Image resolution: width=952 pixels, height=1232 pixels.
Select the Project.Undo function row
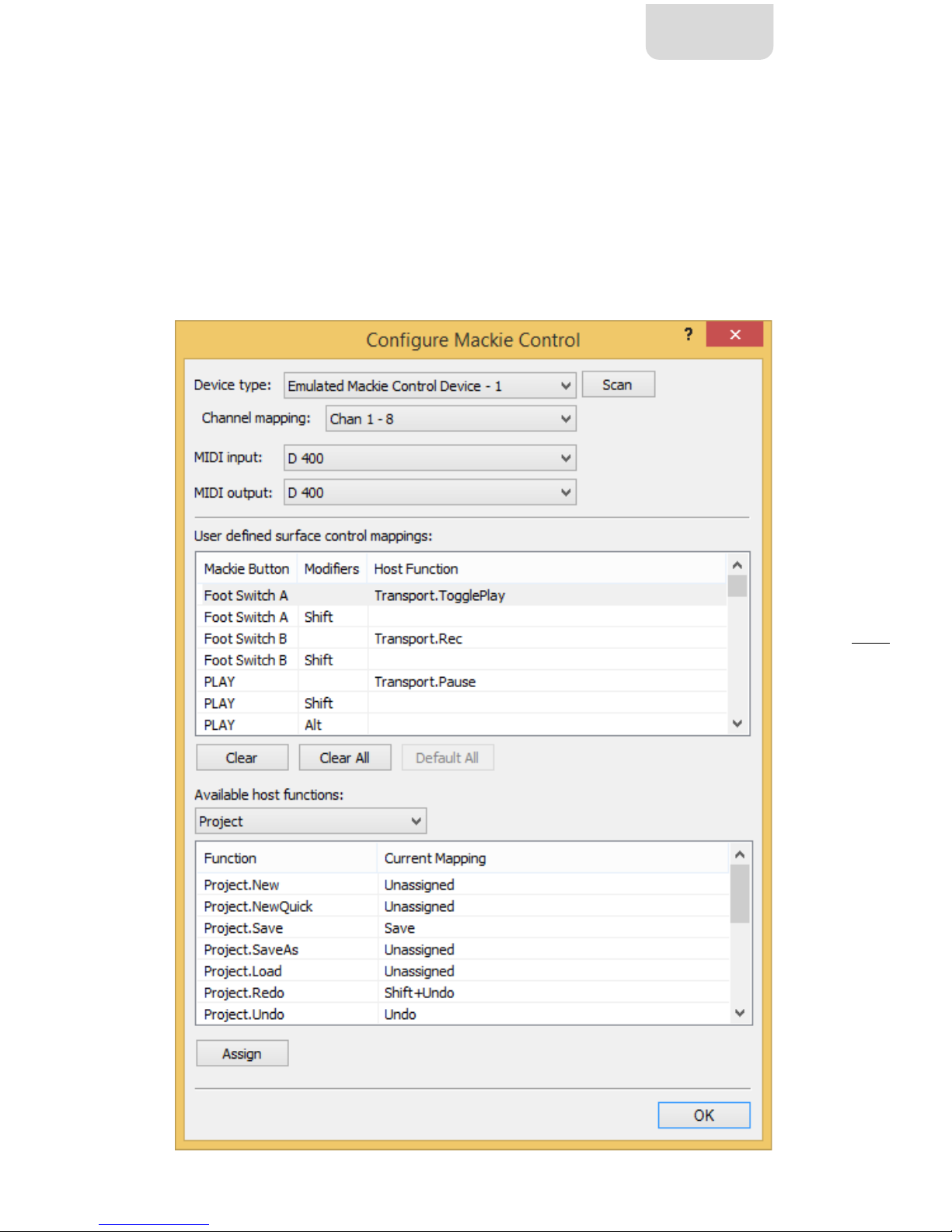(x=463, y=1014)
